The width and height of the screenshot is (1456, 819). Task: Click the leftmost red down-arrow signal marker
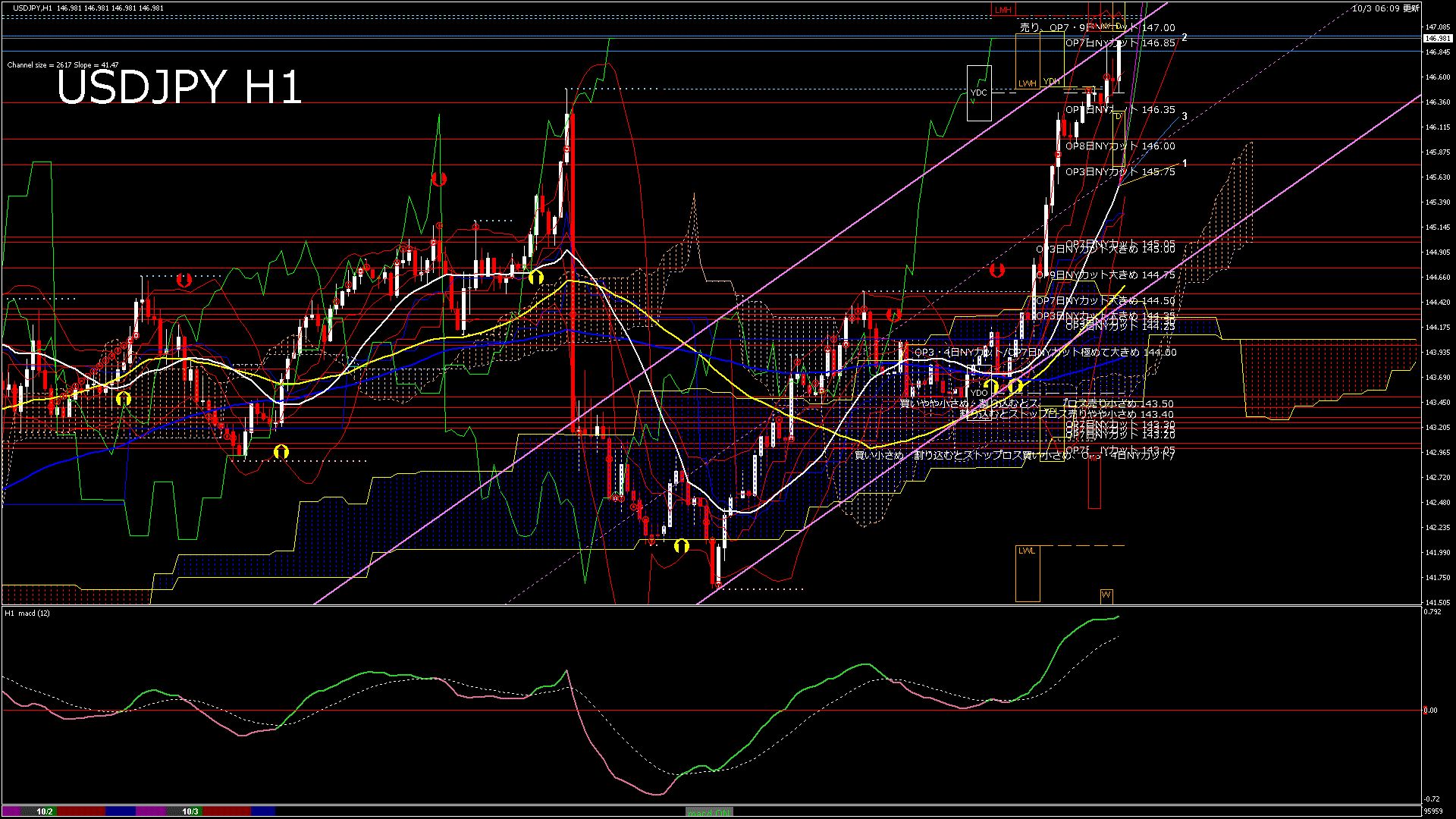point(184,280)
